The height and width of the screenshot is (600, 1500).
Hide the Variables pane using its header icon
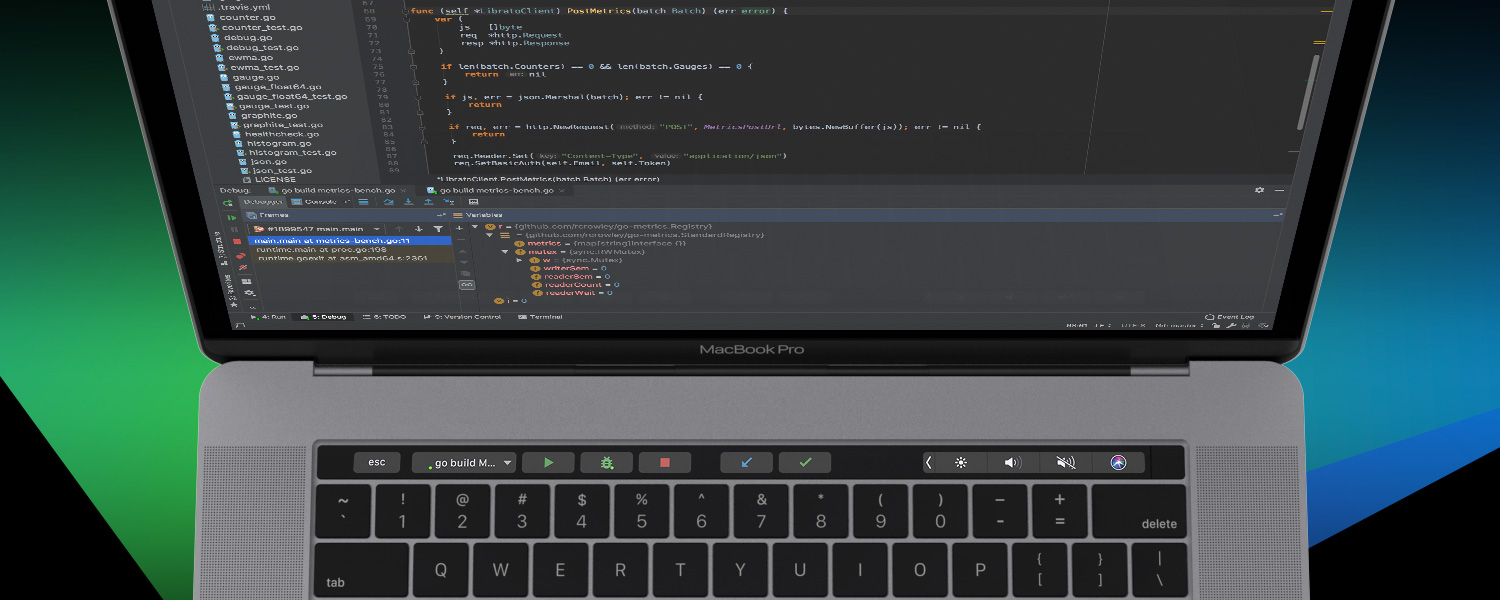[x=1277, y=215]
